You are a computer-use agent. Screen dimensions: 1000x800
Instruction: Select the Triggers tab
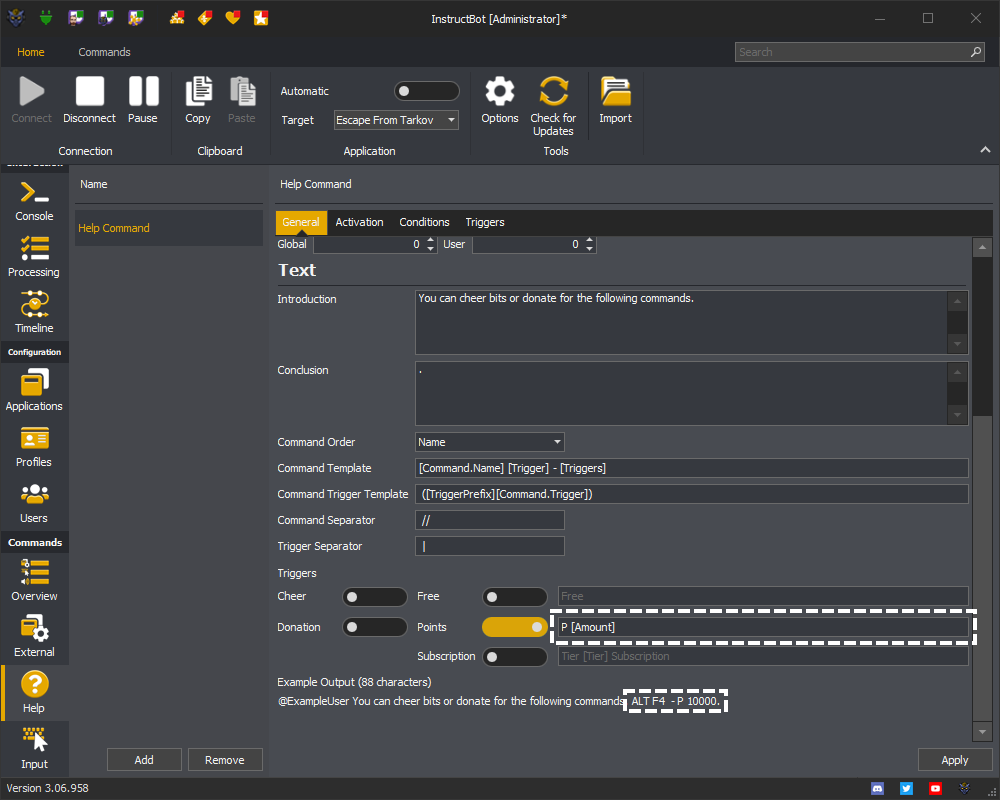click(485, 222)
